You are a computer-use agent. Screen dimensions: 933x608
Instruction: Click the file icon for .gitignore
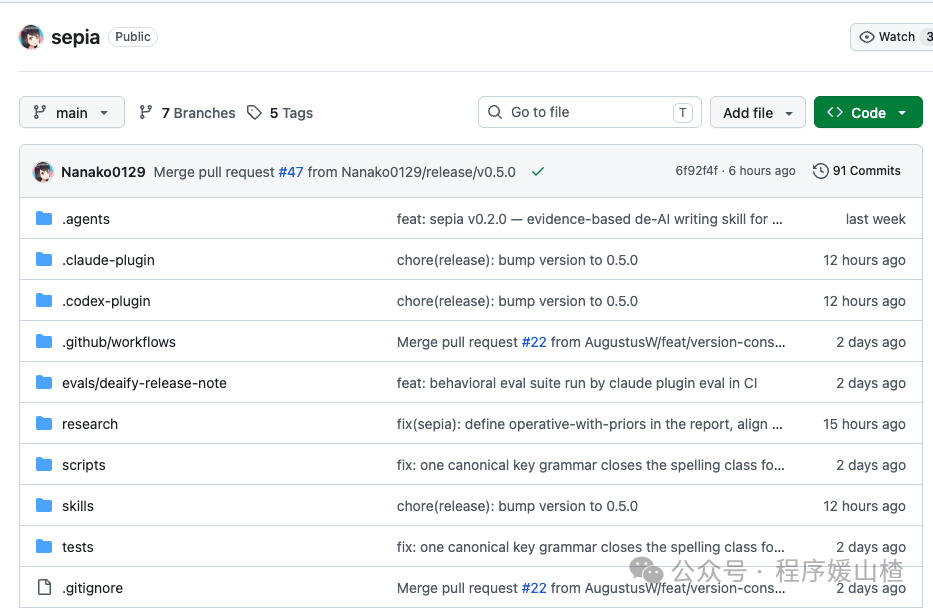coord(44,588)
